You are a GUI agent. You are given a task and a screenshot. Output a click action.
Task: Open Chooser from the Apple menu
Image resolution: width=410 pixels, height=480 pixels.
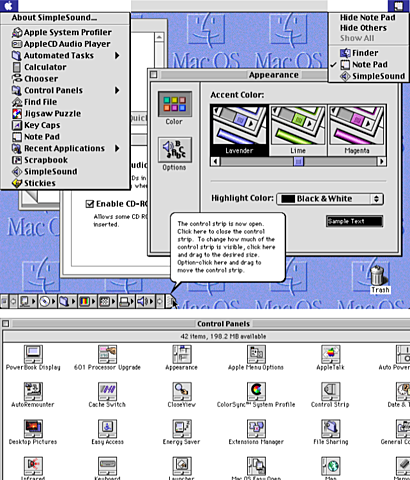(65, 79)
